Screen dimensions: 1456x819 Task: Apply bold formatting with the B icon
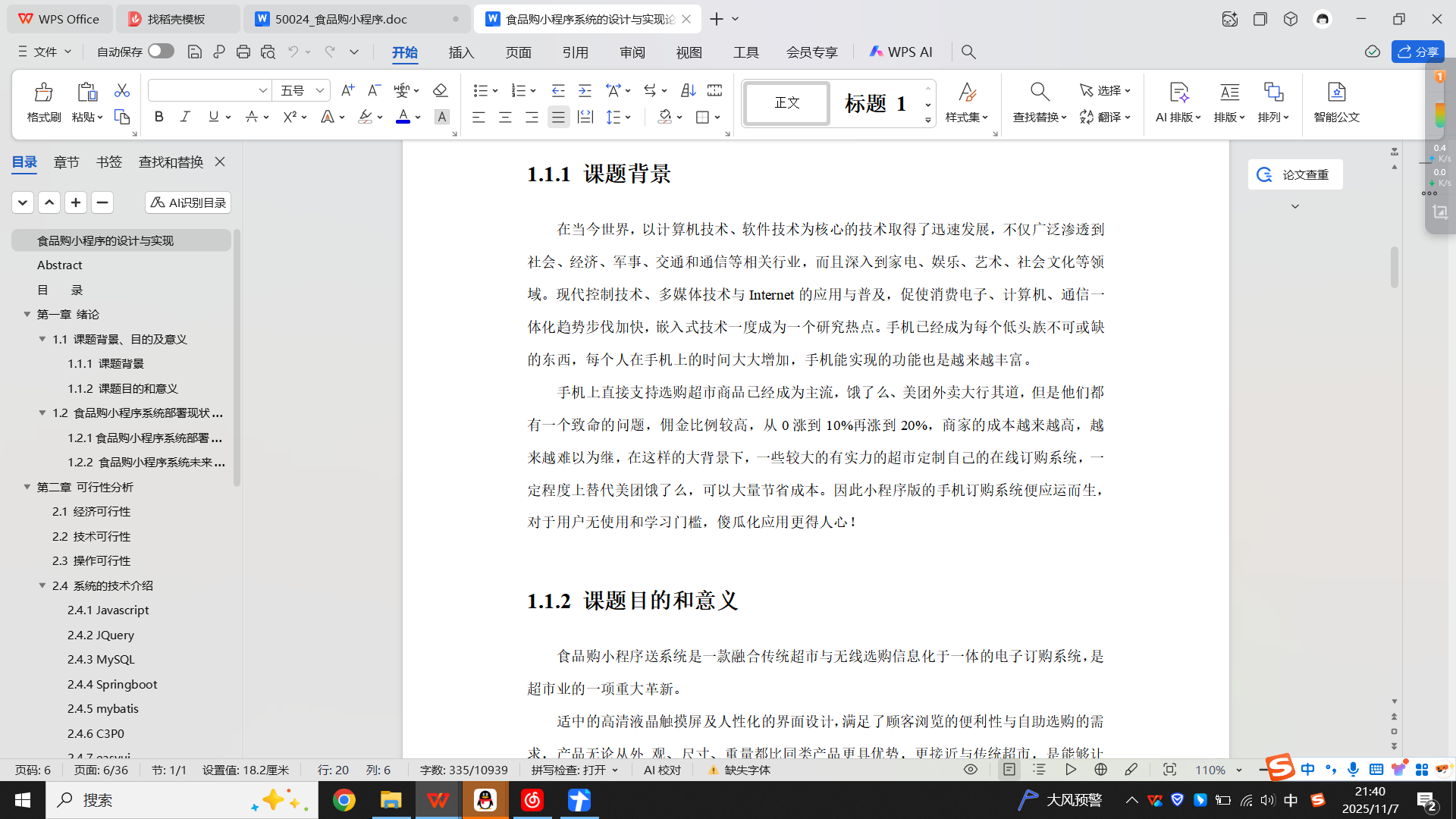158,117
